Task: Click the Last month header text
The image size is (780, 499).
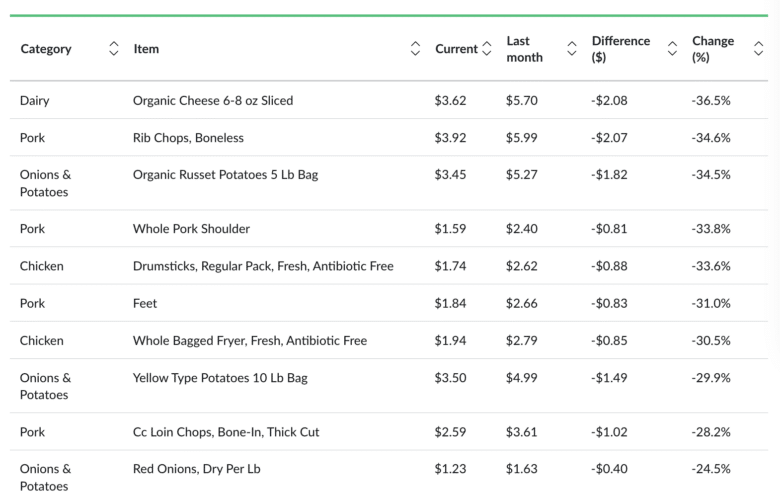Action: tap(524, 49)
